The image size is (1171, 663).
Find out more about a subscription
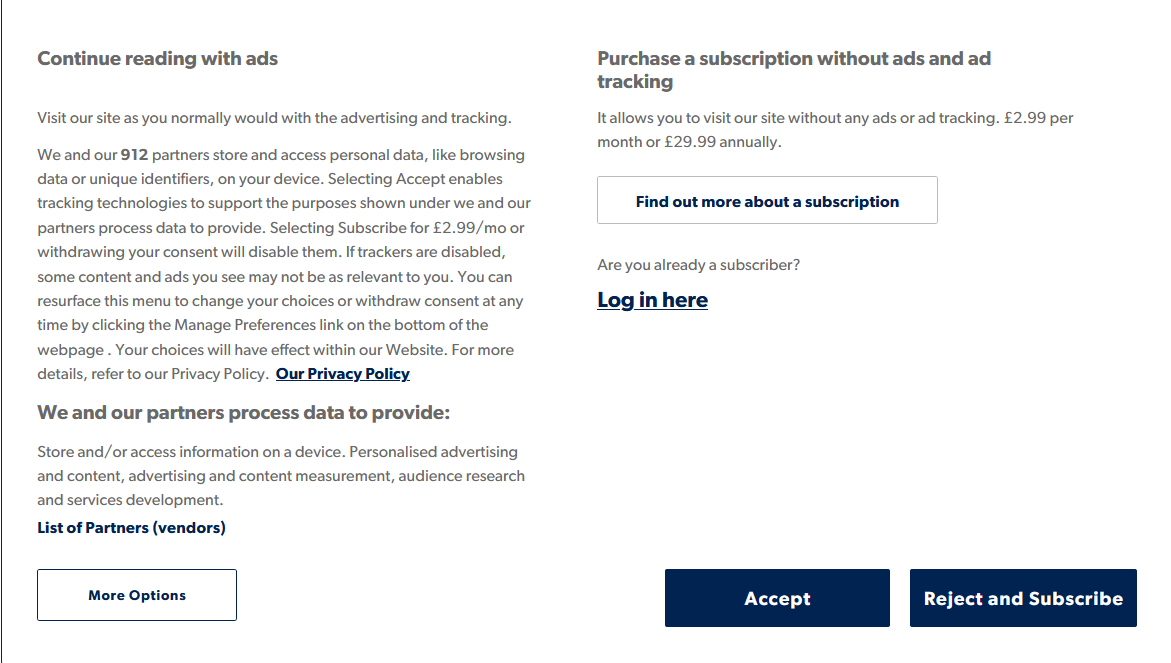point(767,201)
